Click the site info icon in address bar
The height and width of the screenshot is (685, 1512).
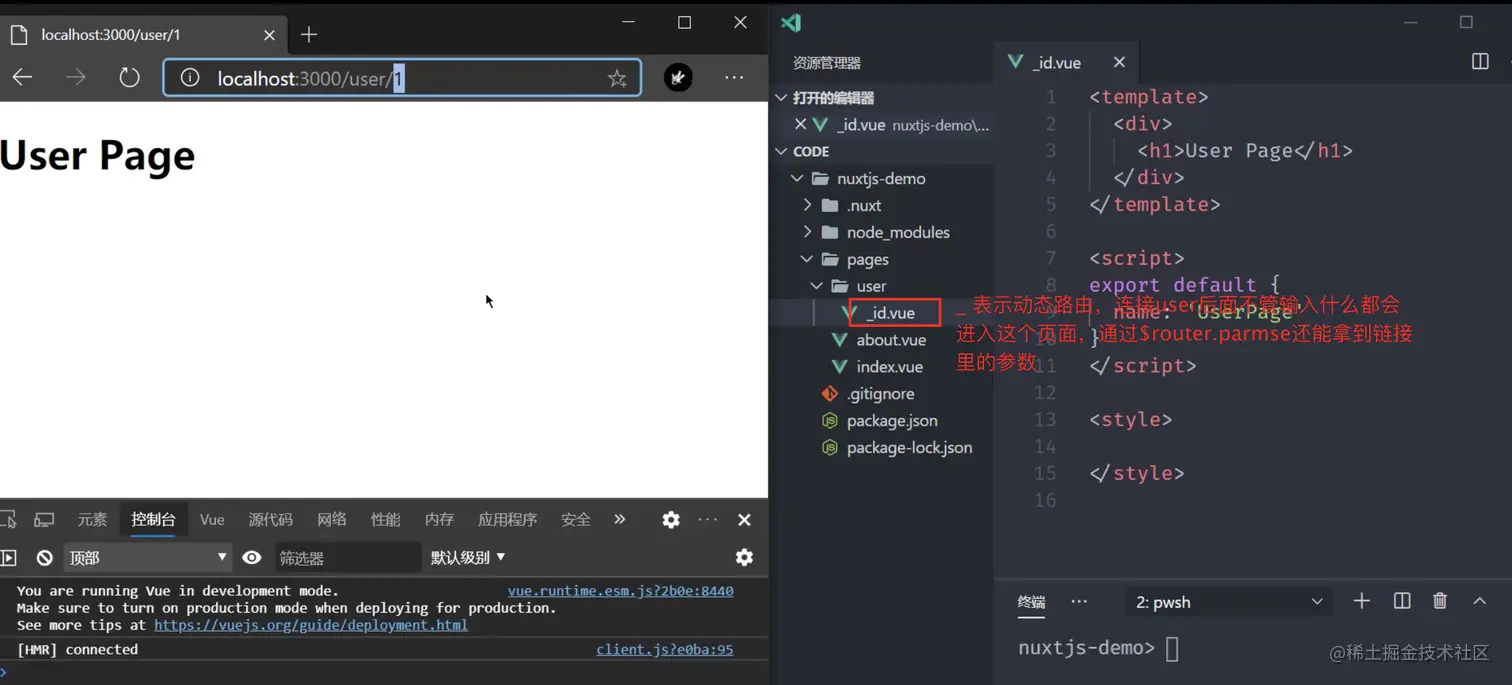(190, 78)
